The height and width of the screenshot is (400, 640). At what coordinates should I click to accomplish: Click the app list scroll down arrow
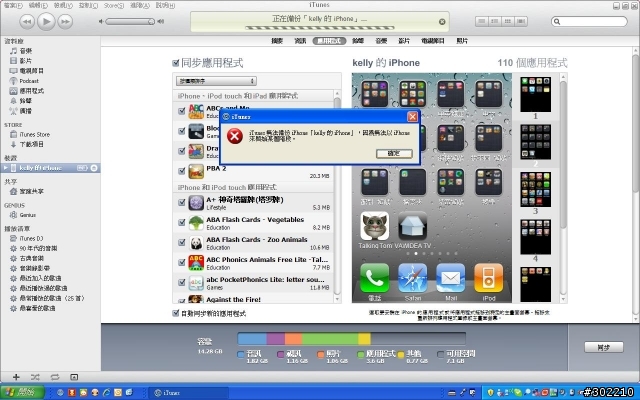click(x=337, y=299)
